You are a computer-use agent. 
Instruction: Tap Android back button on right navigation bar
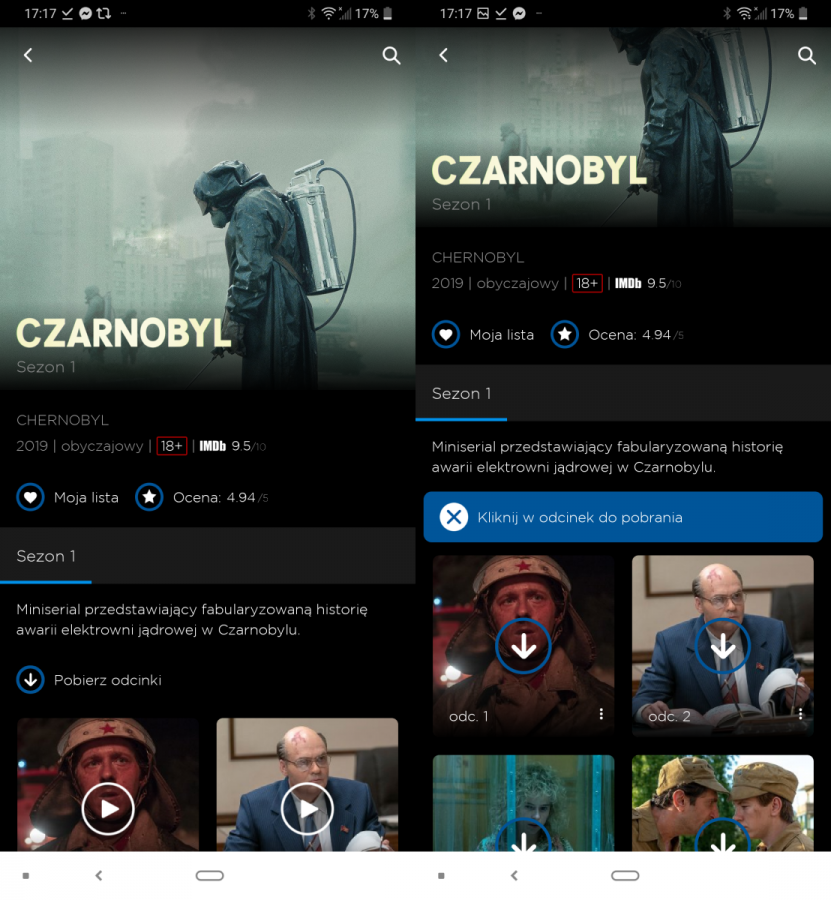click(x=514, y=875)
